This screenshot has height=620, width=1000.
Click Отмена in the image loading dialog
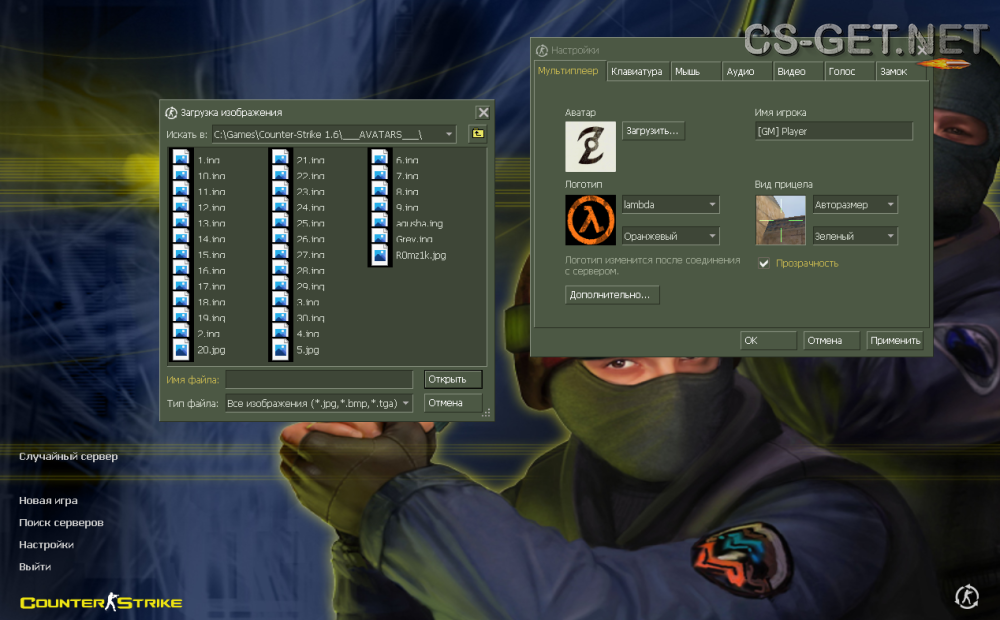pyautogui.click(x=453, y=403)
